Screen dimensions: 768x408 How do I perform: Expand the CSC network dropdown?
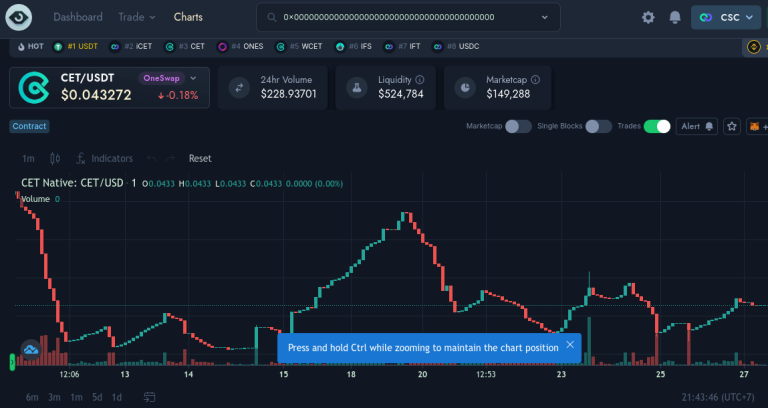(727, 18)
